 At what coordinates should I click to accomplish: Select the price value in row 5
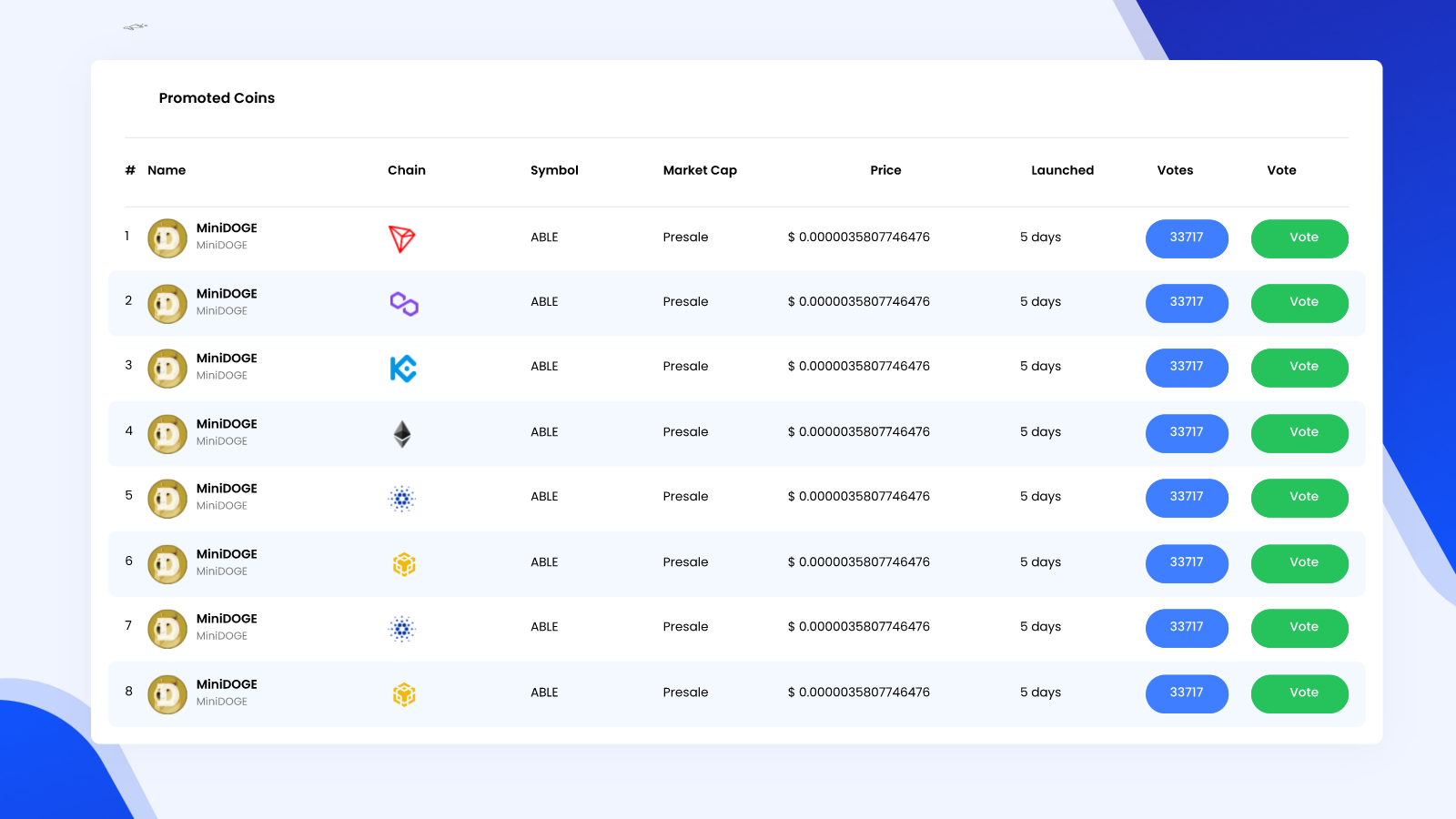858,497
